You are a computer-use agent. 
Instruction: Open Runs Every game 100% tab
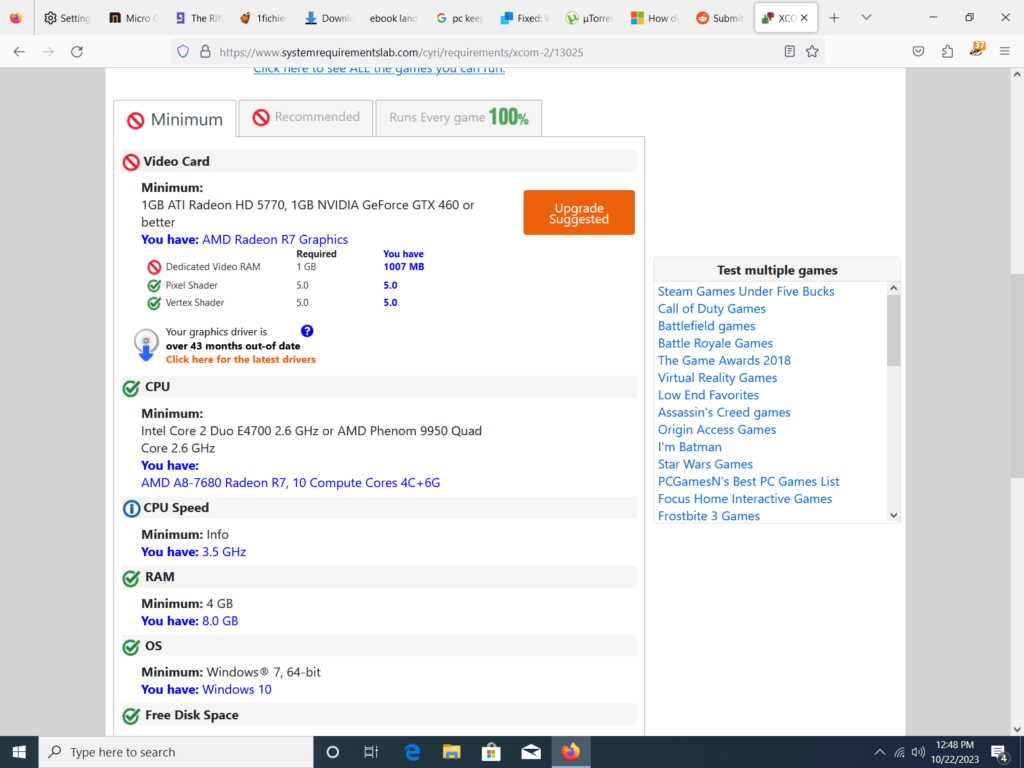pyautogui.click(x=458, y=118)
